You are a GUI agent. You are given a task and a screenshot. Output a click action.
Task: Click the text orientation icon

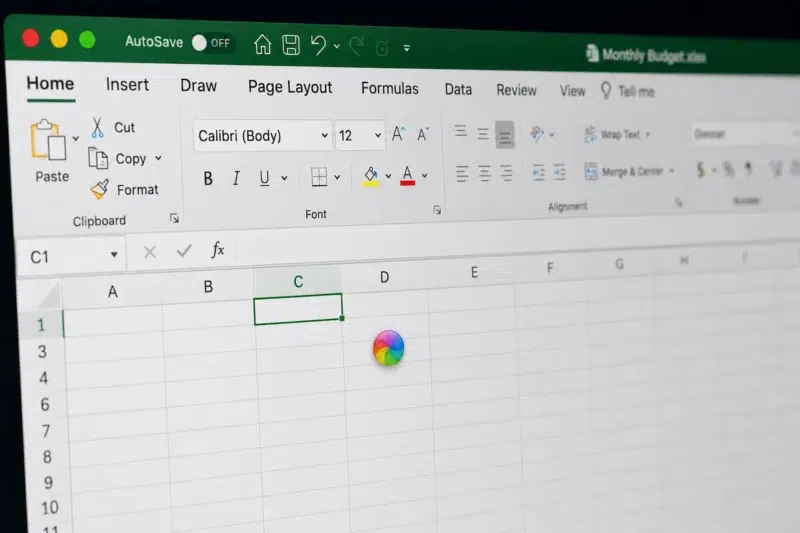click(x=537, y=134)
